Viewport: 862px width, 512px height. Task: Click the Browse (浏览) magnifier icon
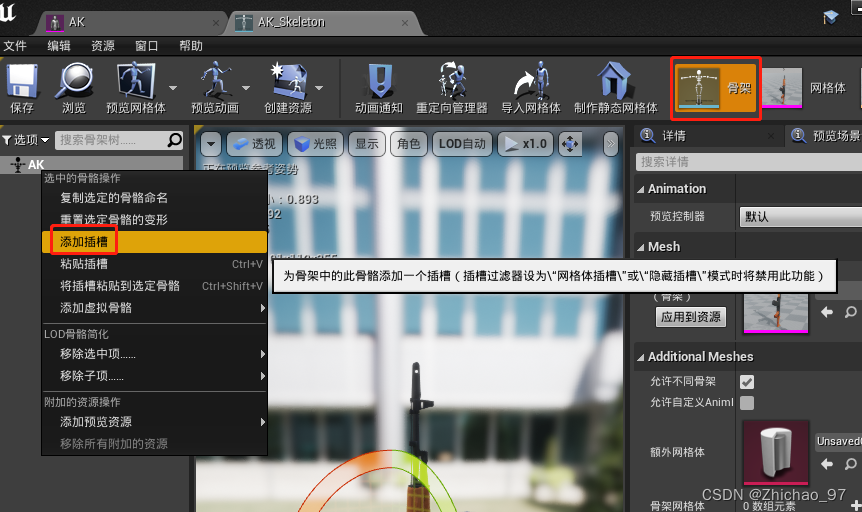tap(74, 81)
